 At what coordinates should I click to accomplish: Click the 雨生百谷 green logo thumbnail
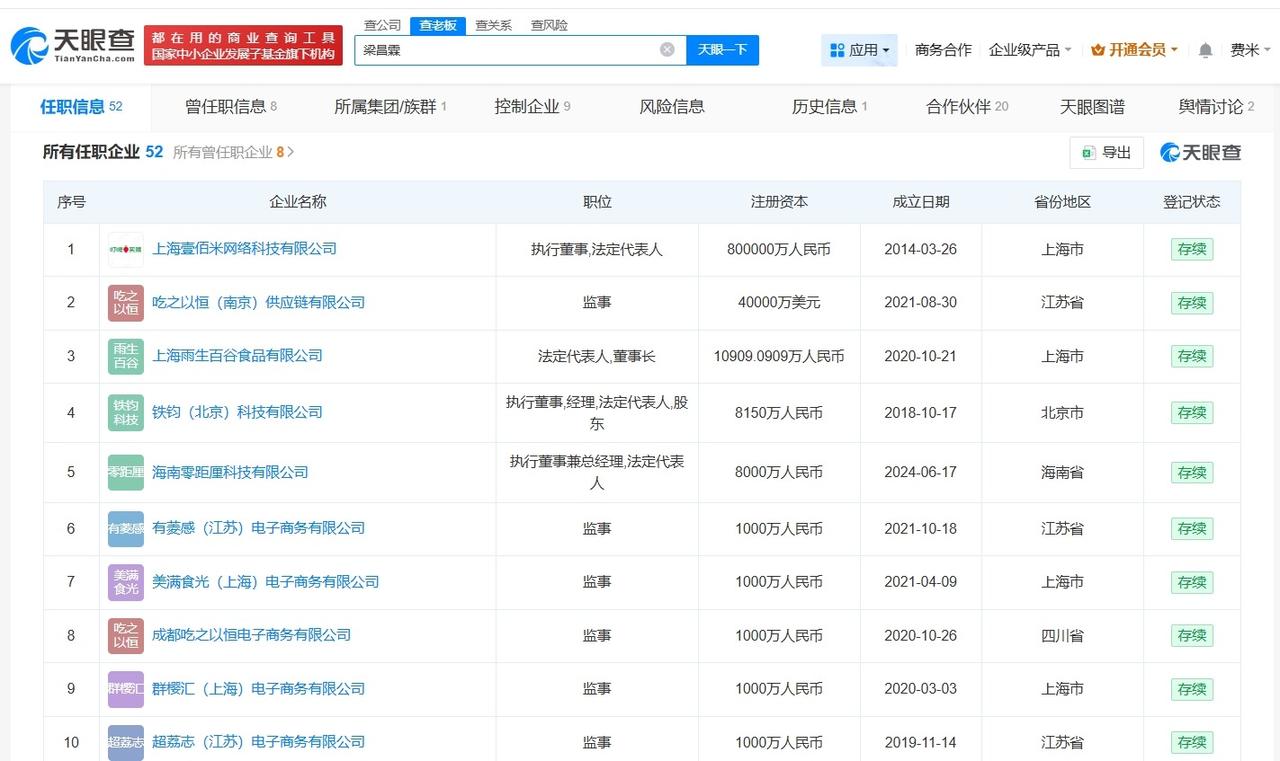click(x=125, y=356)
